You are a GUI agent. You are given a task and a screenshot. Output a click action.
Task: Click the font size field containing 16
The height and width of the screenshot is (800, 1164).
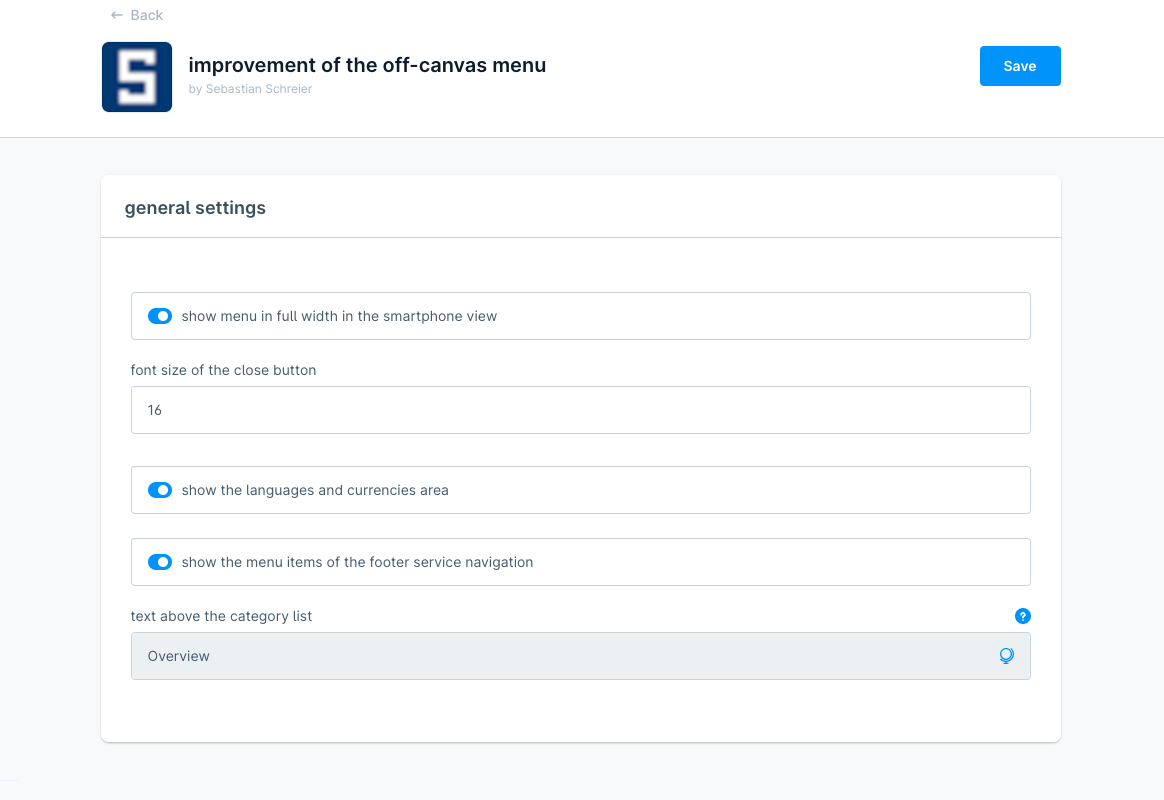[580, 410]
